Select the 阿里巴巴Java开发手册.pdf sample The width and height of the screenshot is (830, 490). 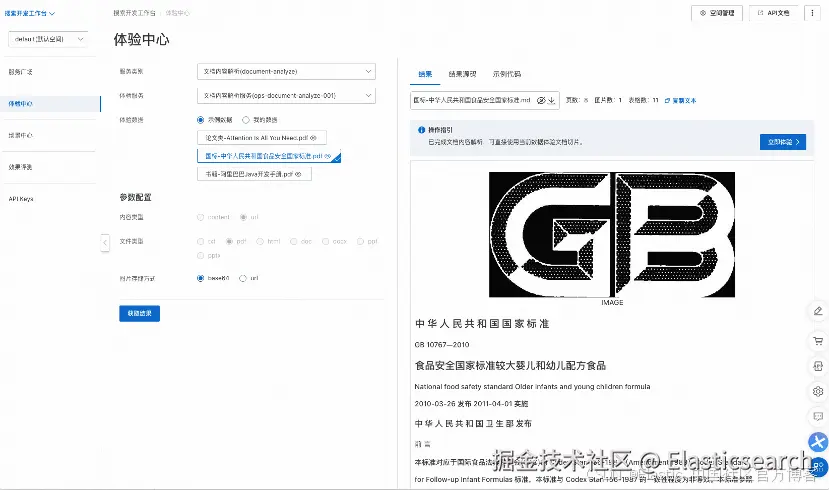254,174
